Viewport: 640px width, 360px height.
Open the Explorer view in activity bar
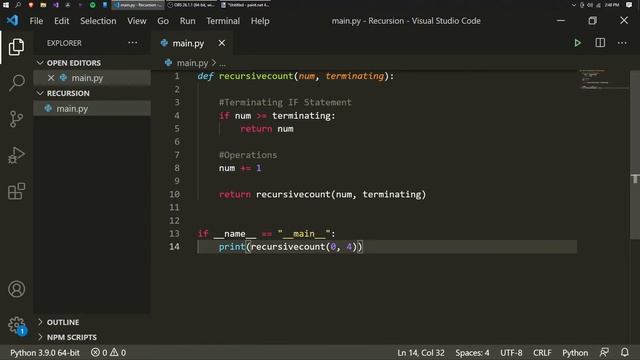point(16,47)
